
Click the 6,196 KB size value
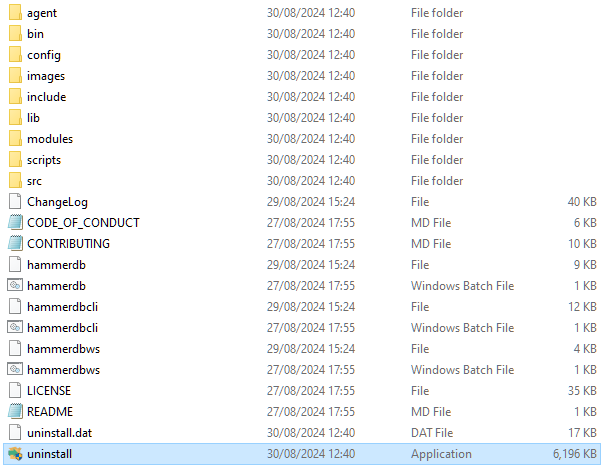pos(575,454)
